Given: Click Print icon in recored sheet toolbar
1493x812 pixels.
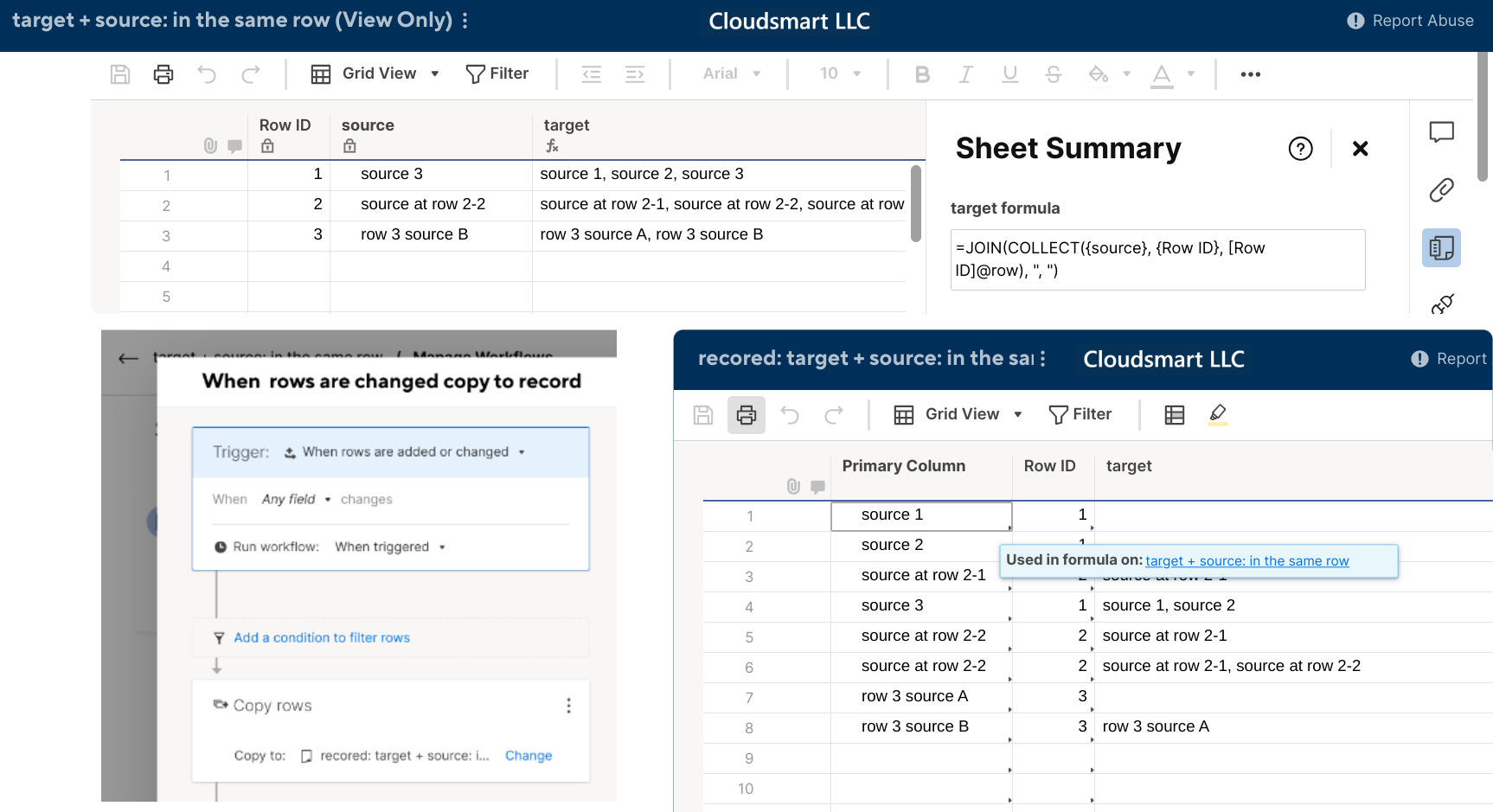Looking at the screenshot, I should point(746,415).
